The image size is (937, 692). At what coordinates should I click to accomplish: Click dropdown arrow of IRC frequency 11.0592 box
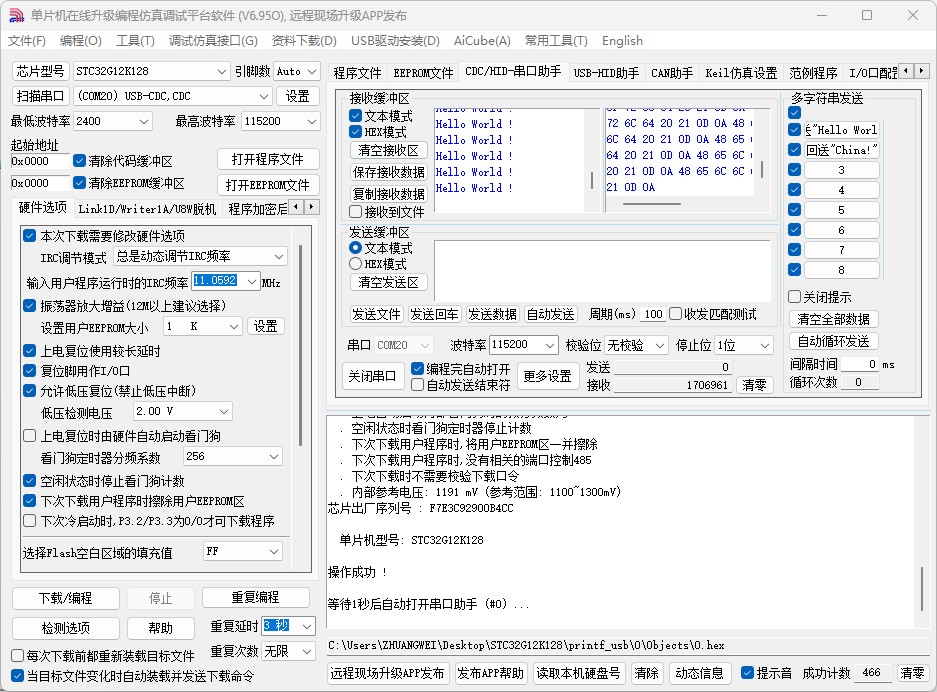coord(250,282)
